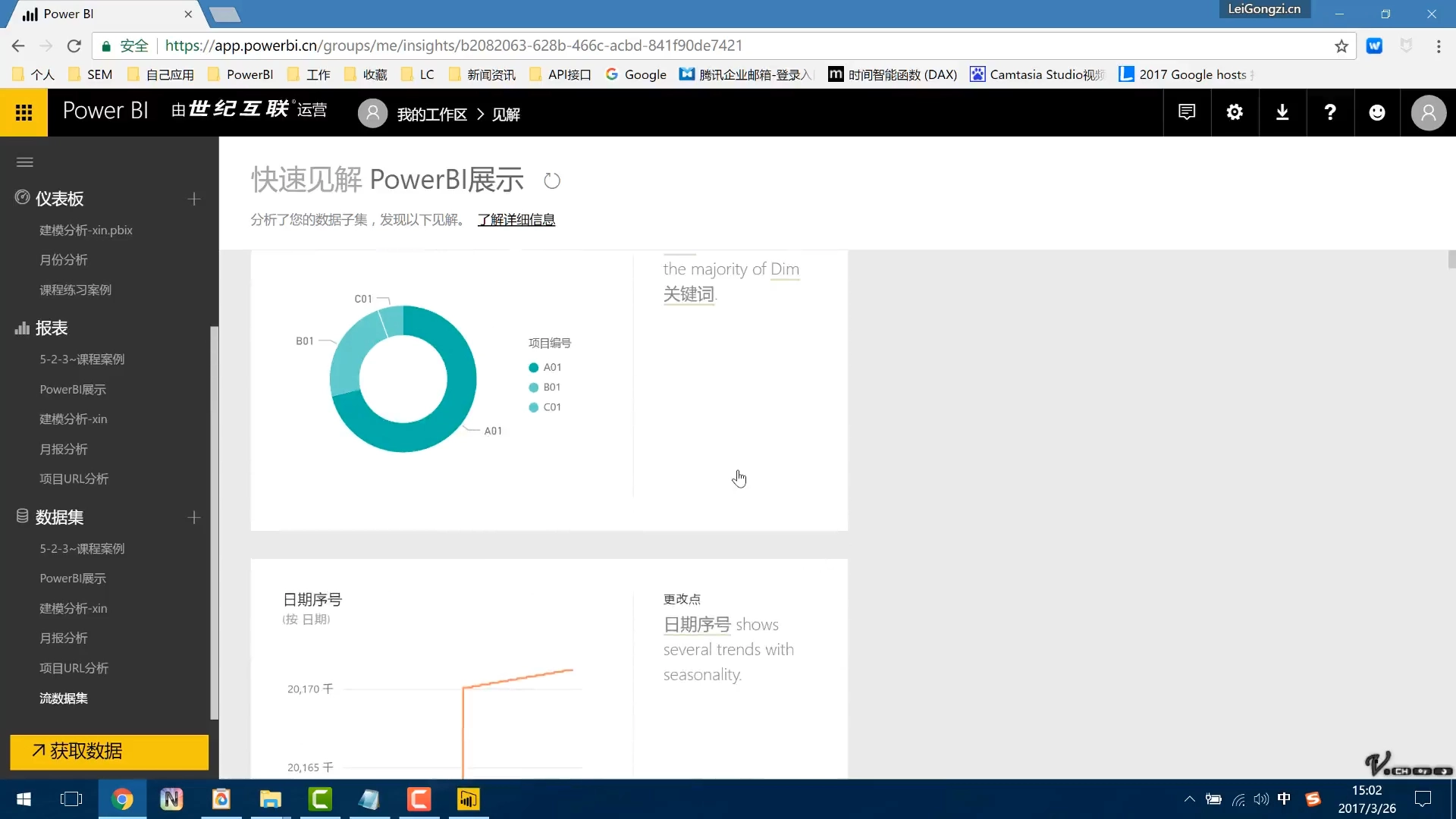Add a new dashboard with the plus
The height and width of the screenshot is (819, 1456).
pos(193,199)
